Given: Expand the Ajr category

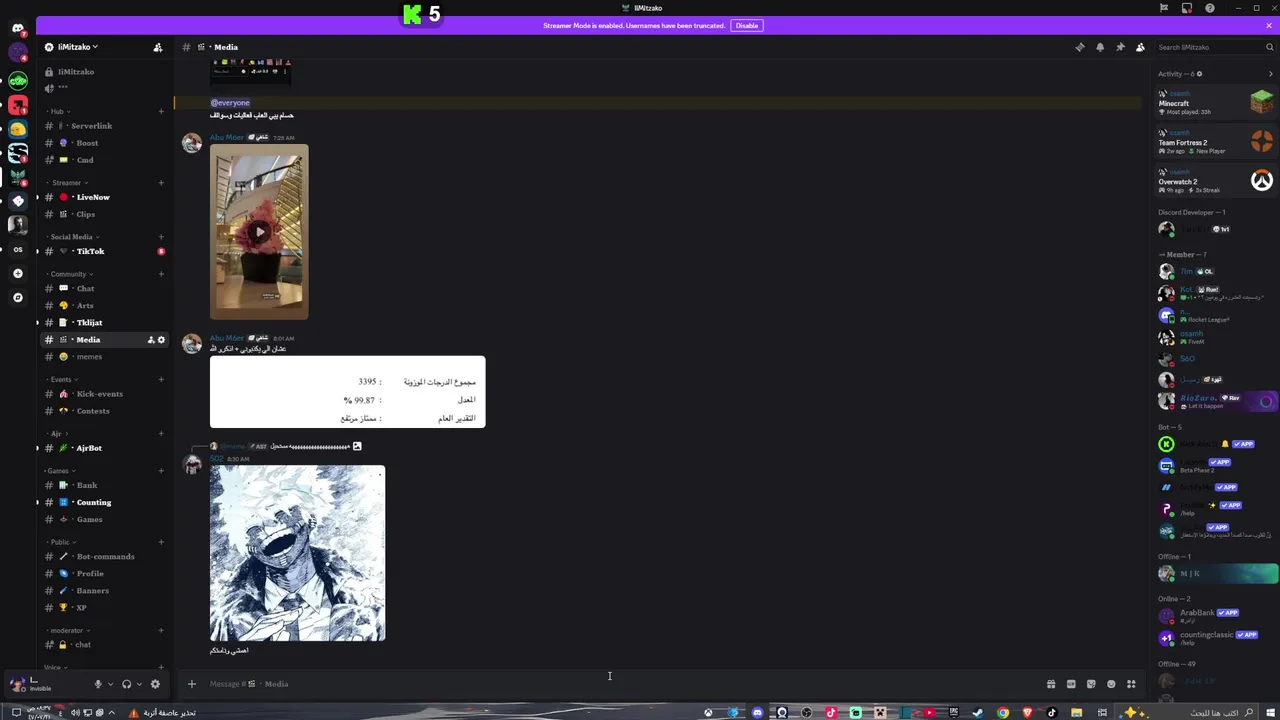Looking at the screenshot, I should click(x=57, y=434).
